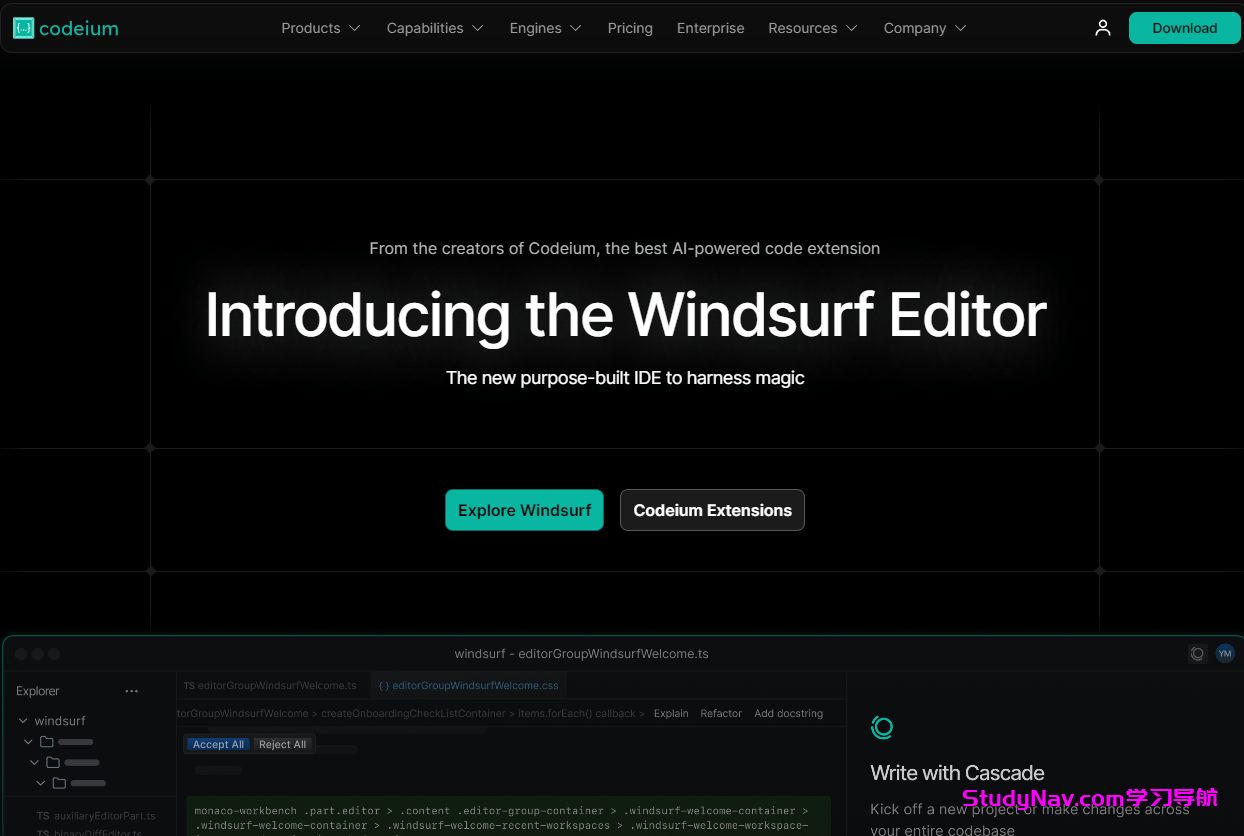
Task: Click Explain in the breadcrumb action bar
Action: [671, 713]
